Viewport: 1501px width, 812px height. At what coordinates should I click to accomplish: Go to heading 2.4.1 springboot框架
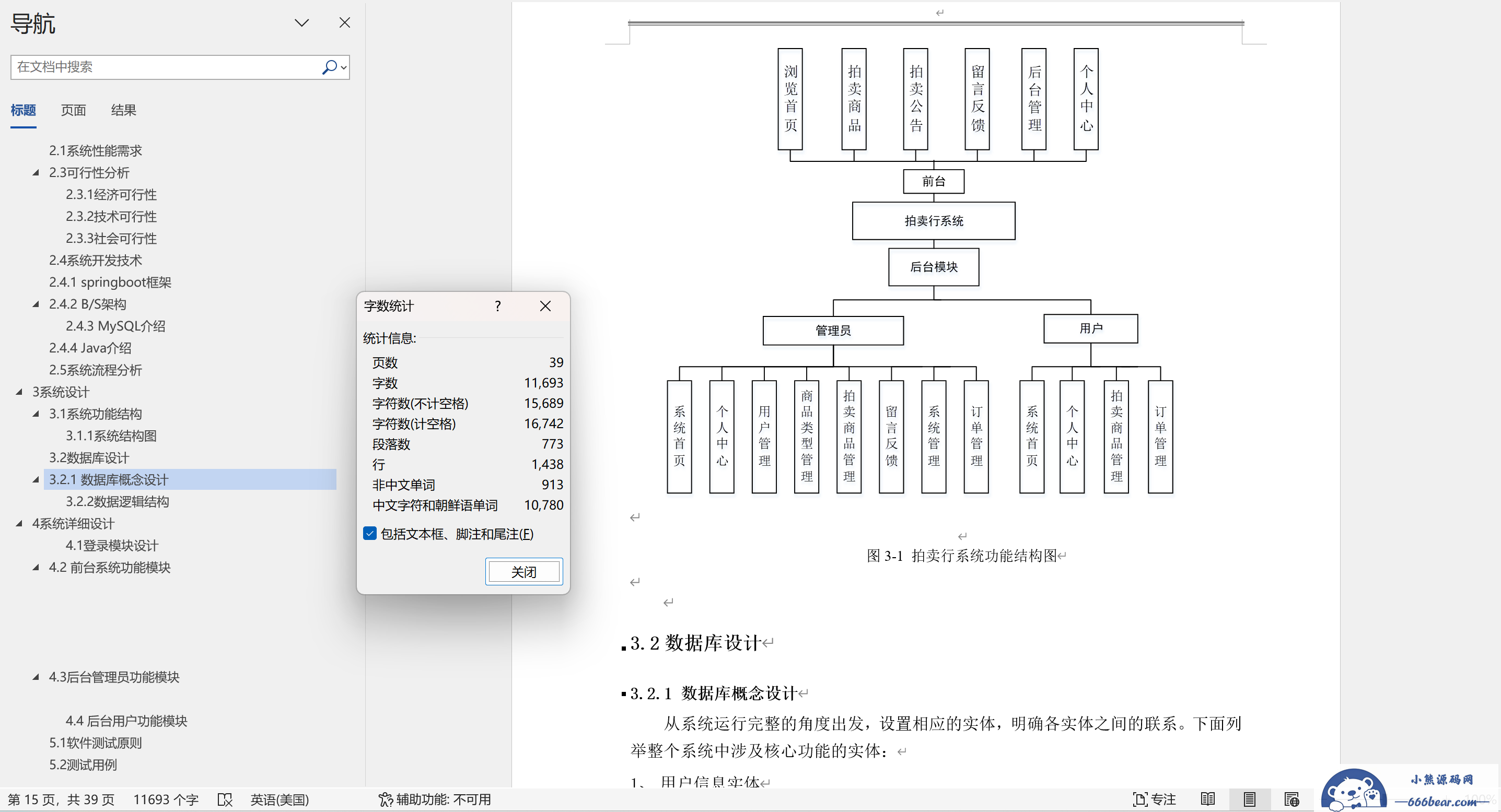coord(110,283)
